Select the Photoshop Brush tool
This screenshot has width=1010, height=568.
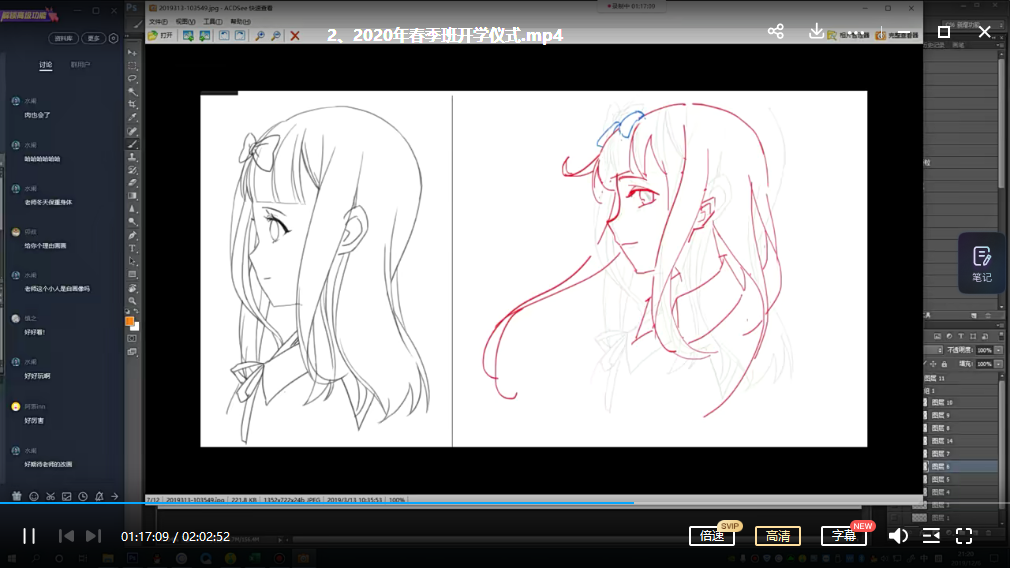[132, 144]
